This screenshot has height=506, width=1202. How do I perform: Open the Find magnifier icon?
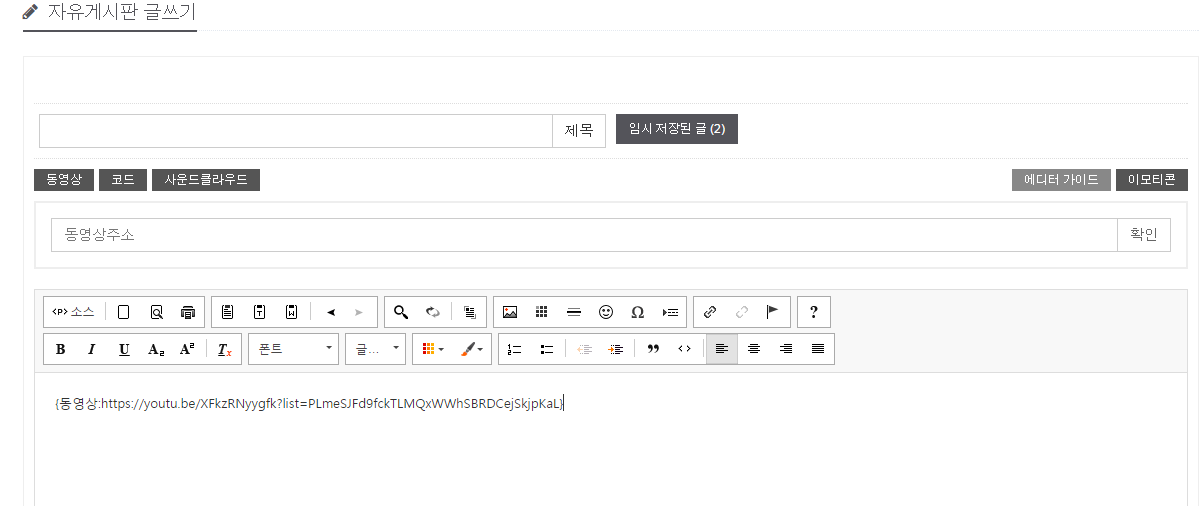pyautogui.click(x=401, y=312)
